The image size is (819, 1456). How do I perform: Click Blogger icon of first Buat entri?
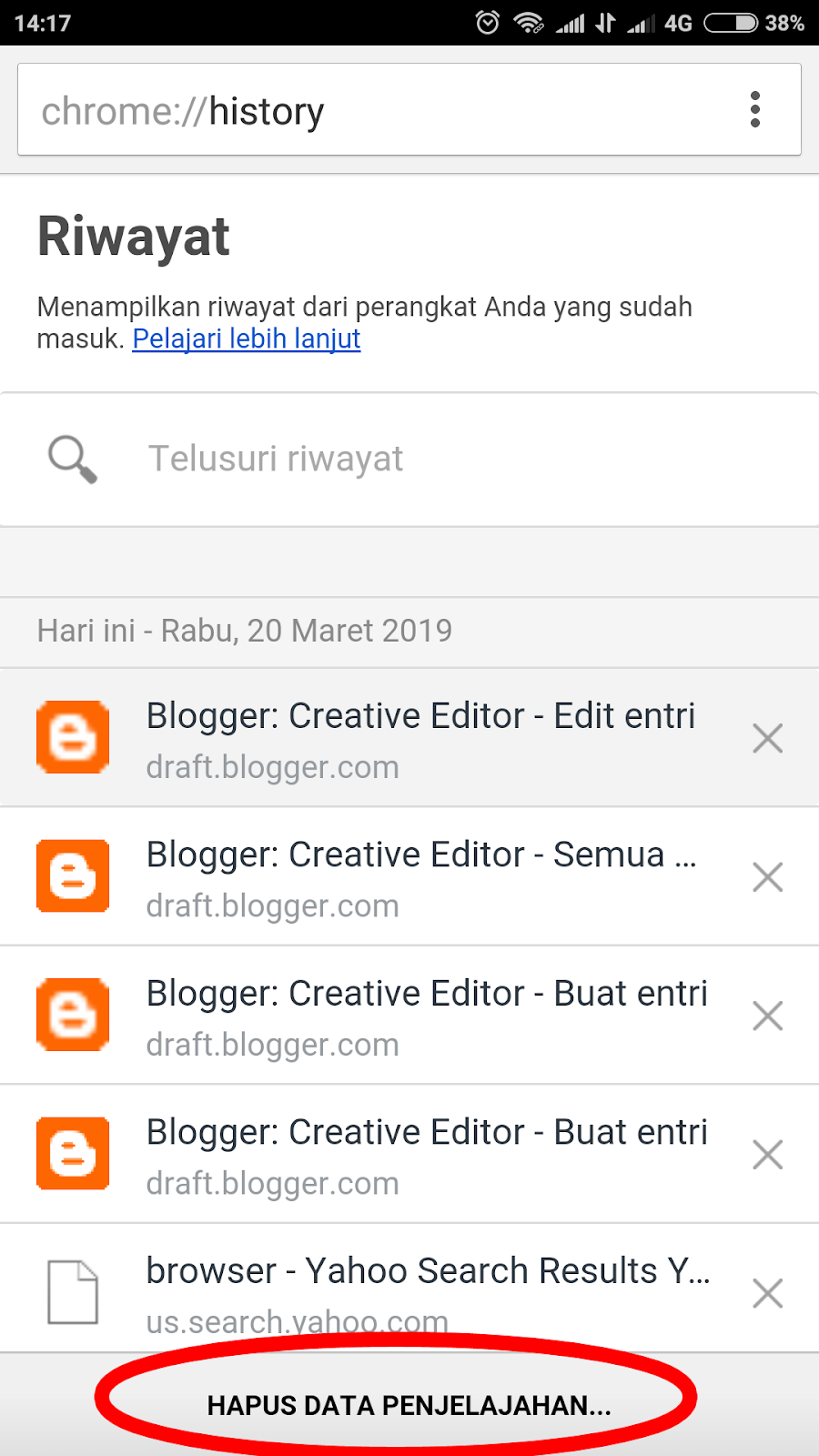click(73, 1015)
